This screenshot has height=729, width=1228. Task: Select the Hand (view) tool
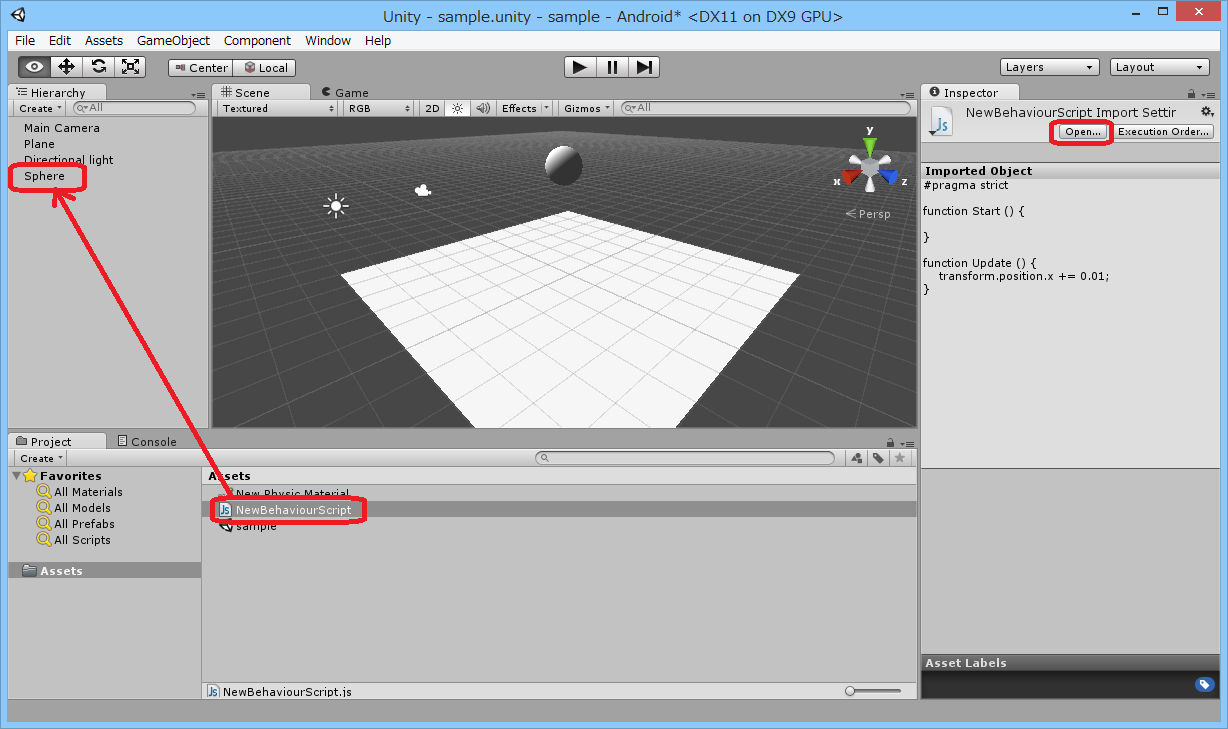[x=35, y=67]
